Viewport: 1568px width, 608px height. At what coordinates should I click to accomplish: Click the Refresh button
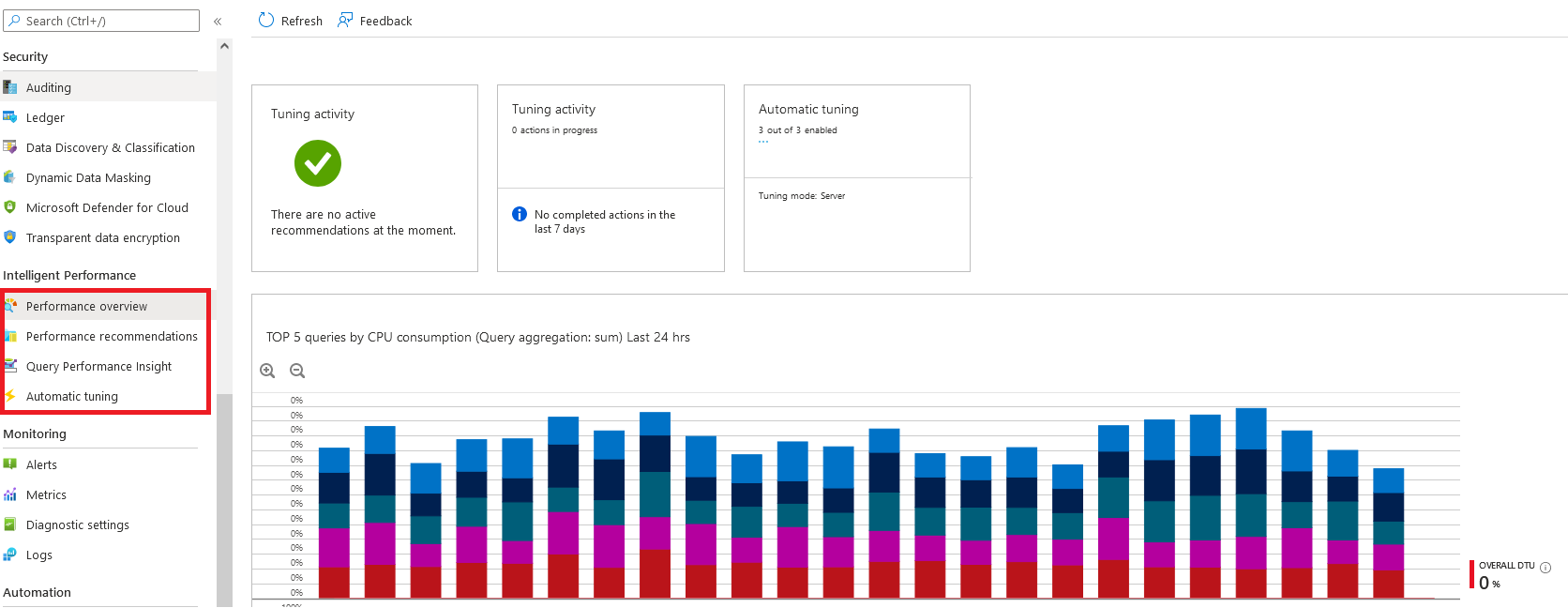(x=291, y=21)
